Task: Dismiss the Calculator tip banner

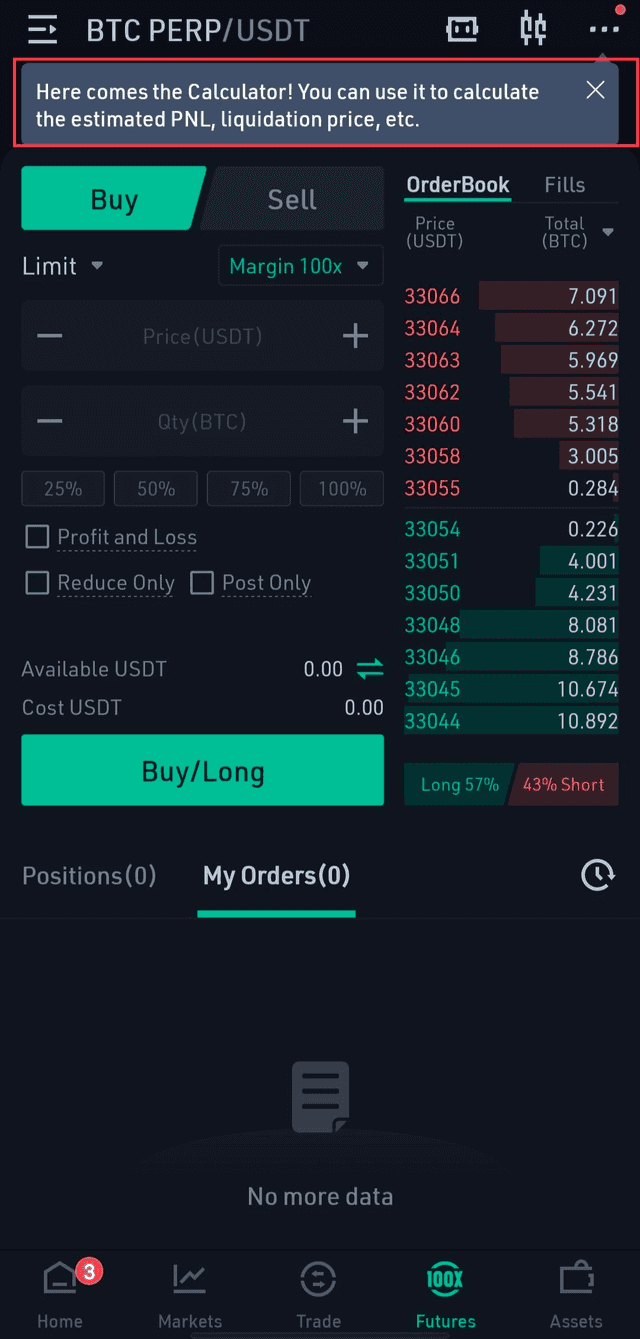Action: [595, 90]
